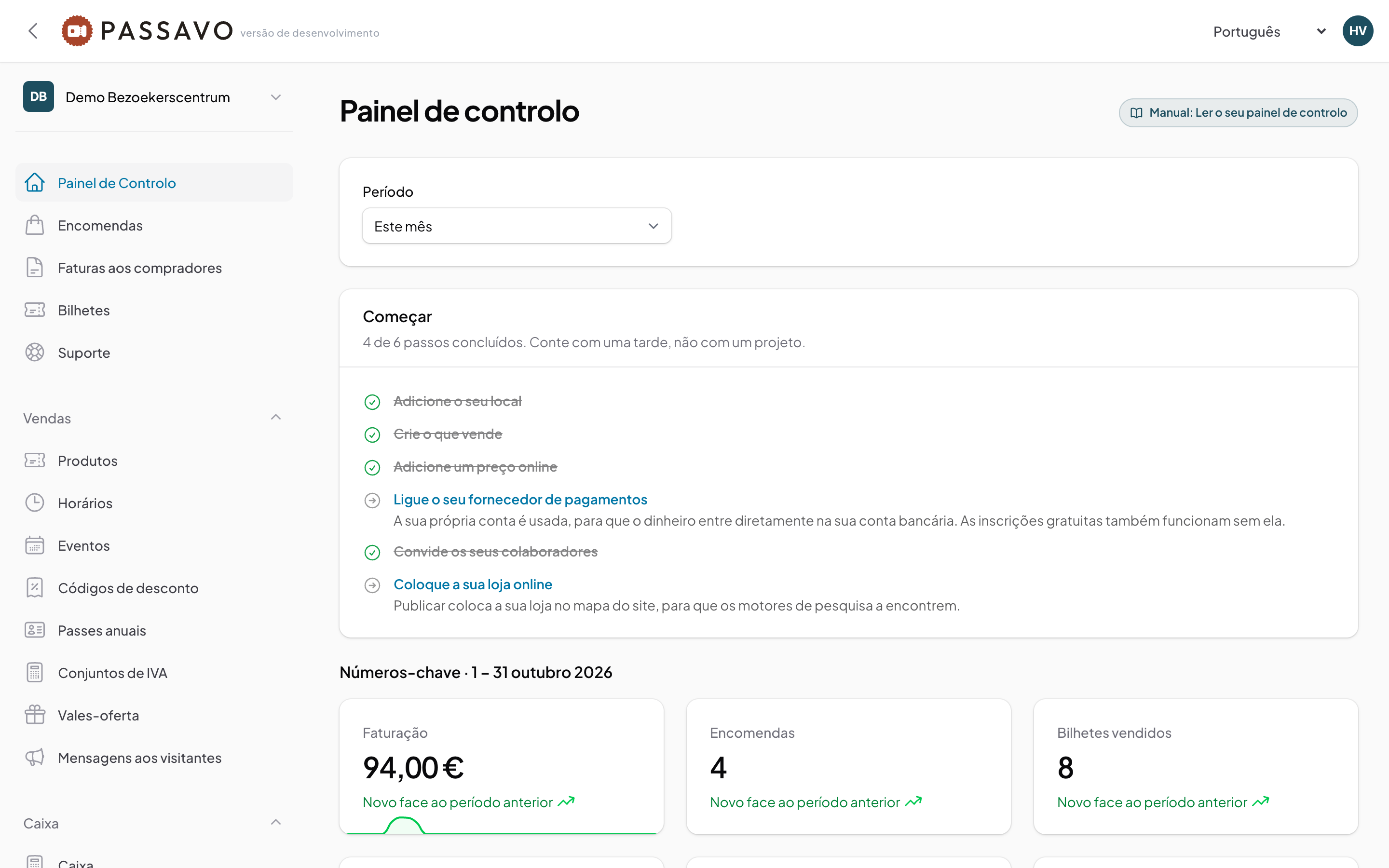Open Encomendas shopping bag icon

34,226
